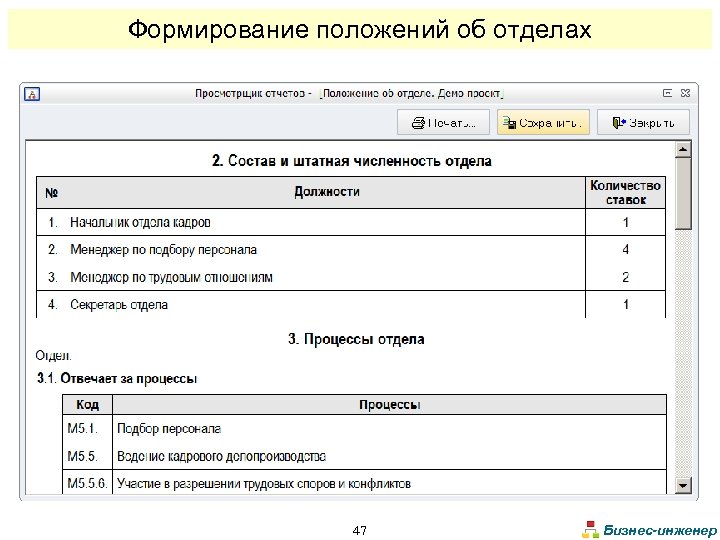Select the Должности column header

[327, 192]
